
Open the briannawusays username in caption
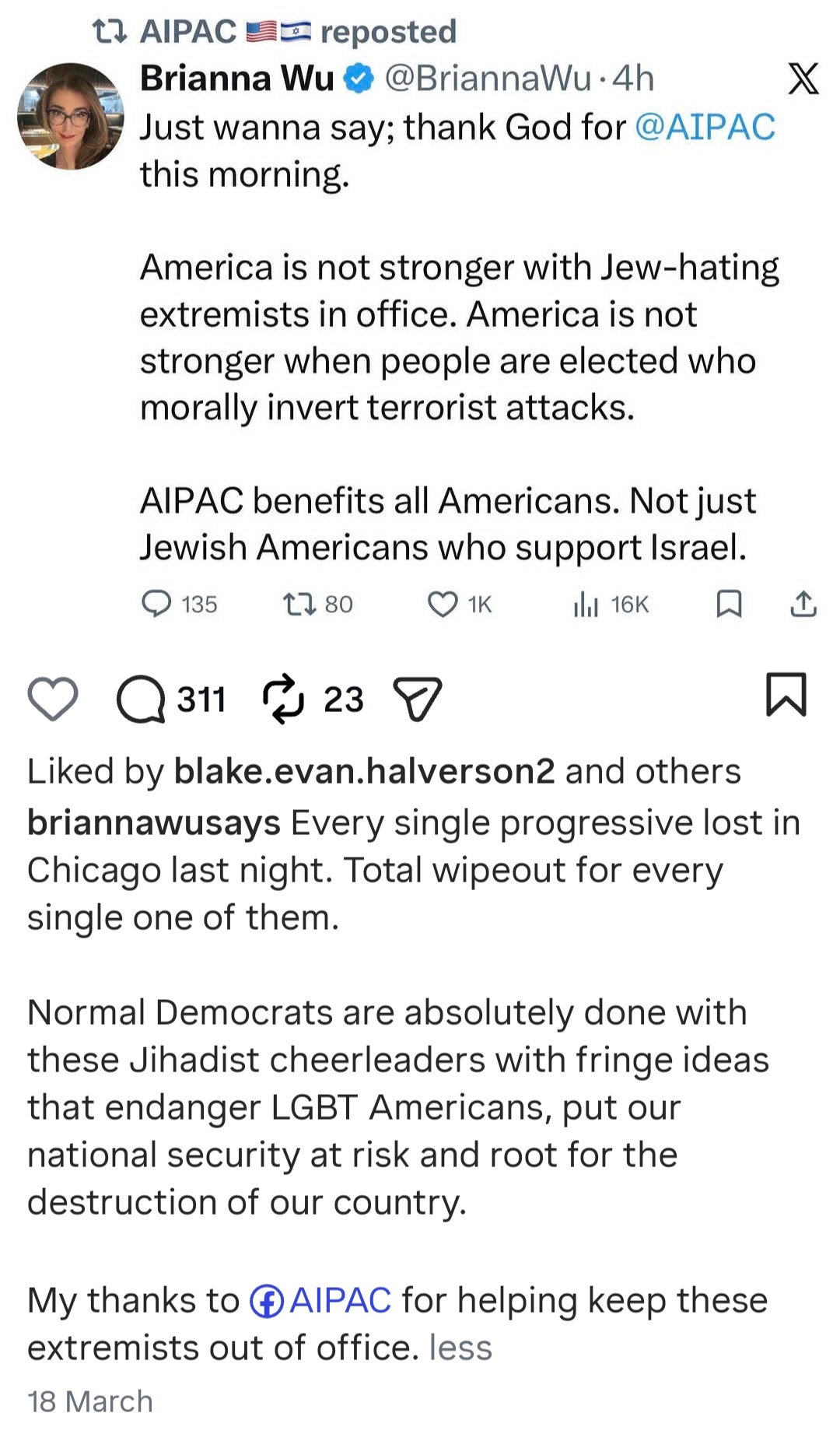point(154,822)
